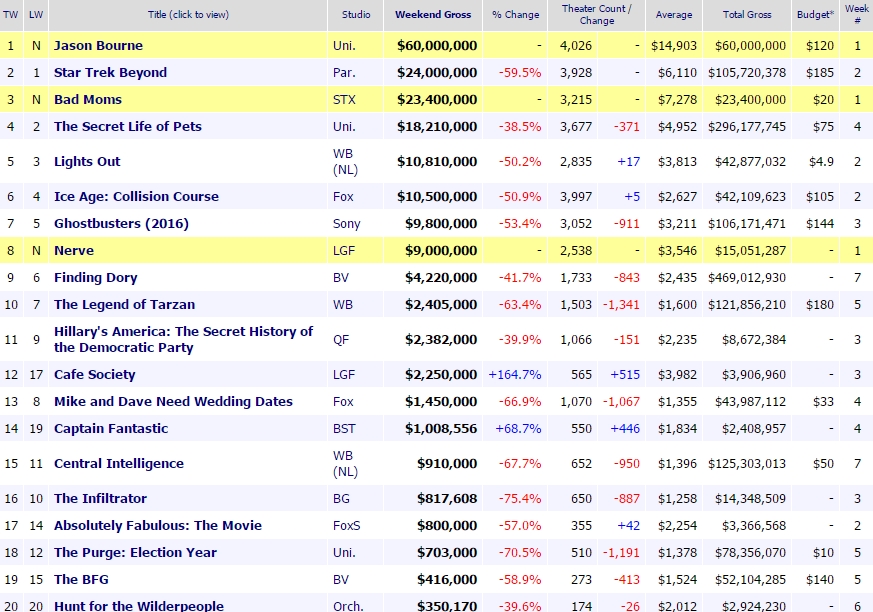Open Hunt for the Wilderpeople link
This screenshot has height=612, width=873.
(139, 605)
